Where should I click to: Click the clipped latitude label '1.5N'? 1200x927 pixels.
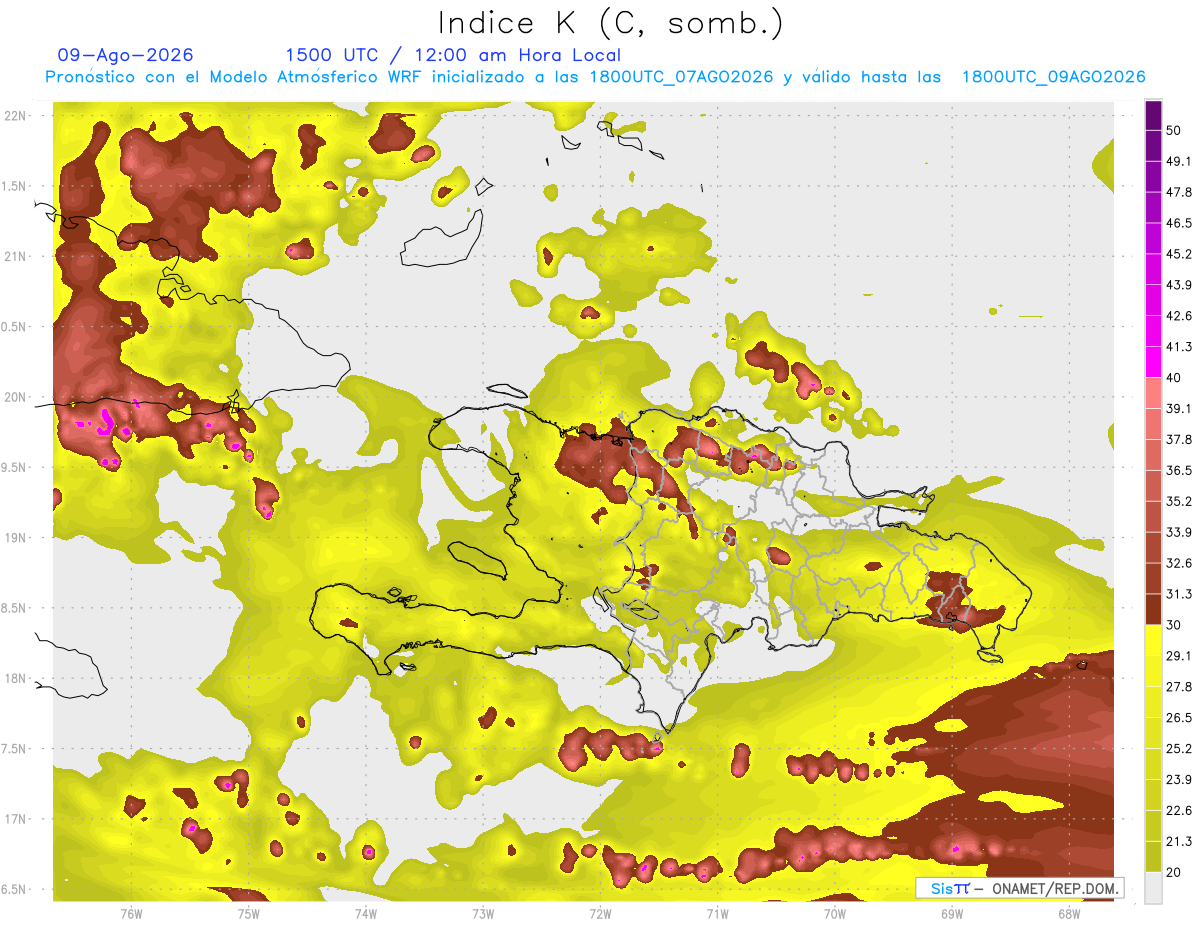coord(15,186)
